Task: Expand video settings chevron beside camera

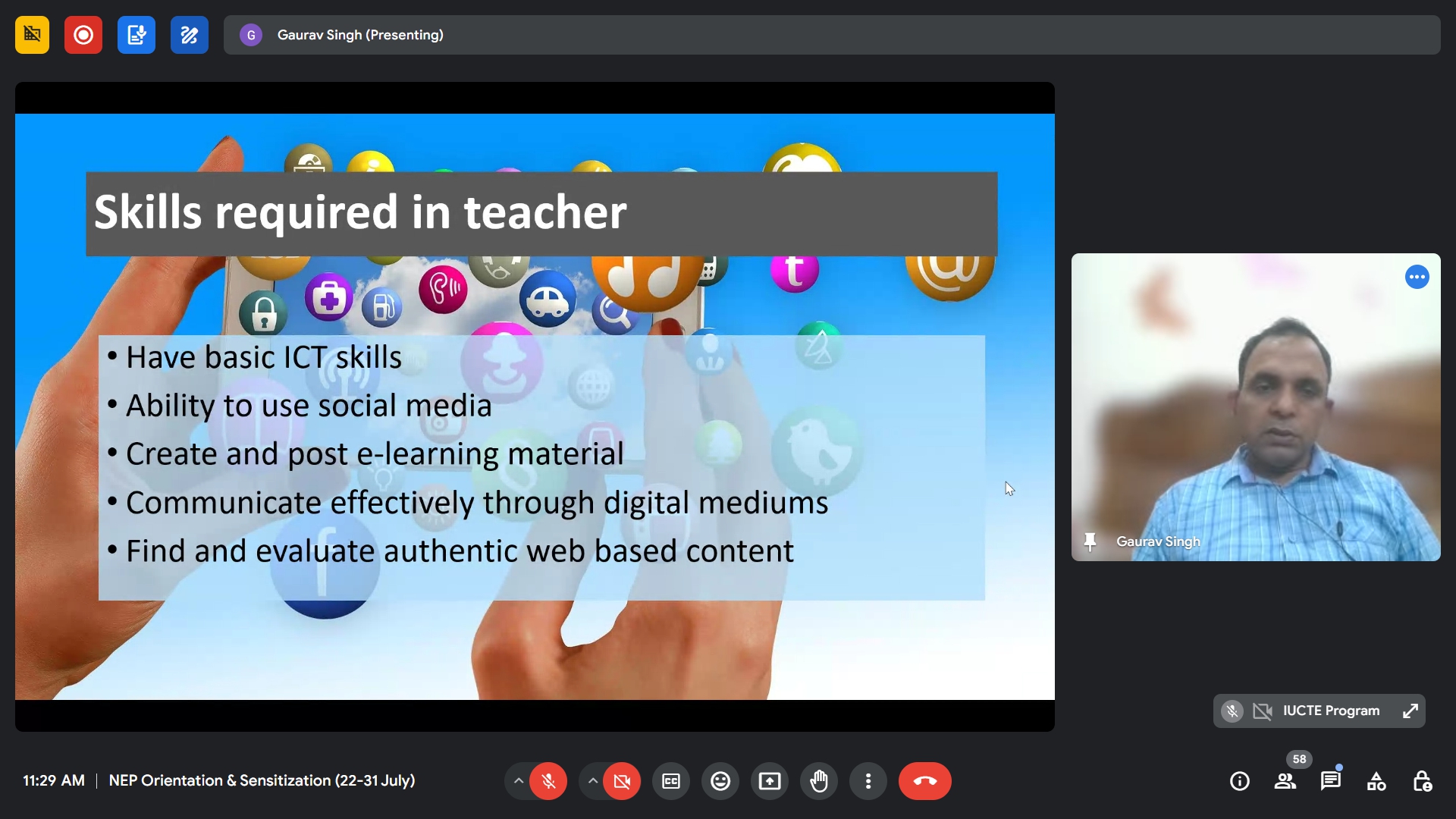Action: click(592, 781)
